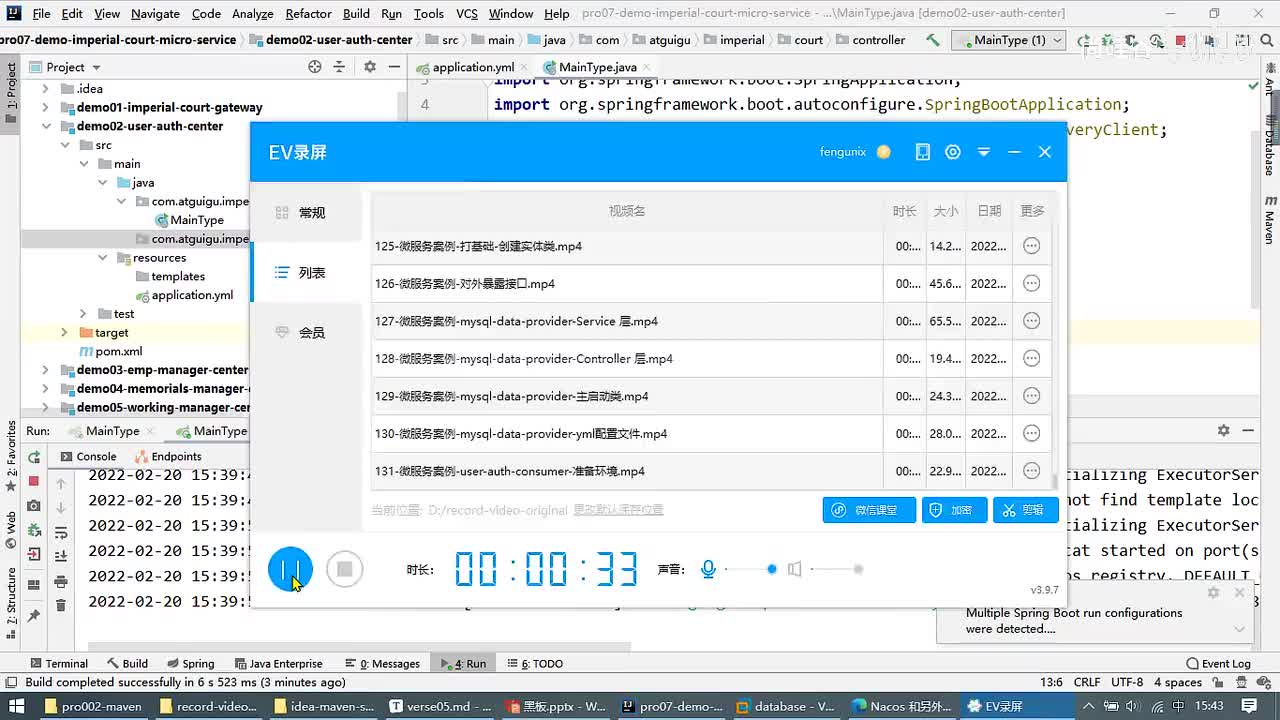The height and width of the screenshot is (720, 1280).
Task: Expand the Spring Boot notification chevron
Action: coord(1240,629)
